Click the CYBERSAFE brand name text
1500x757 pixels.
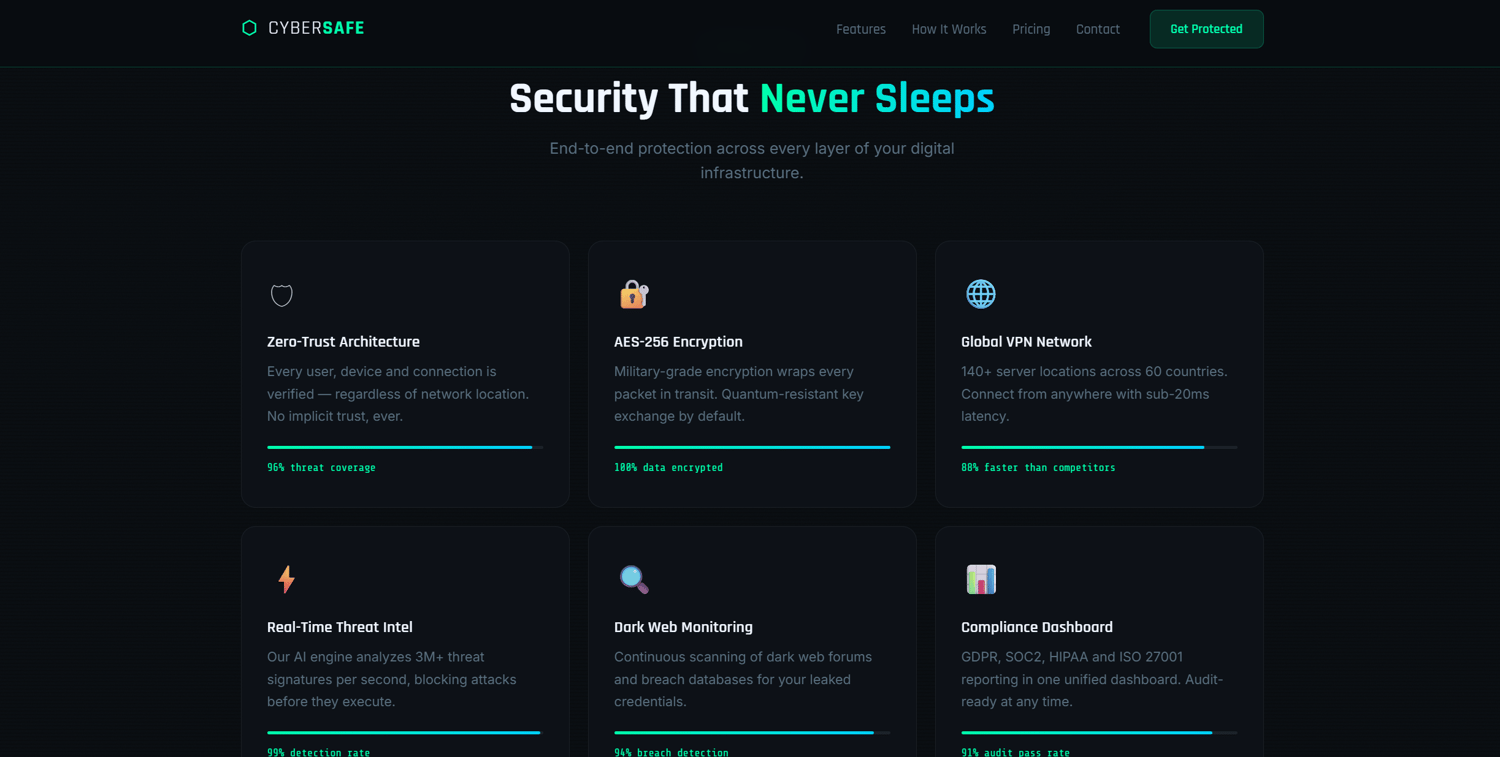point(316,28)
